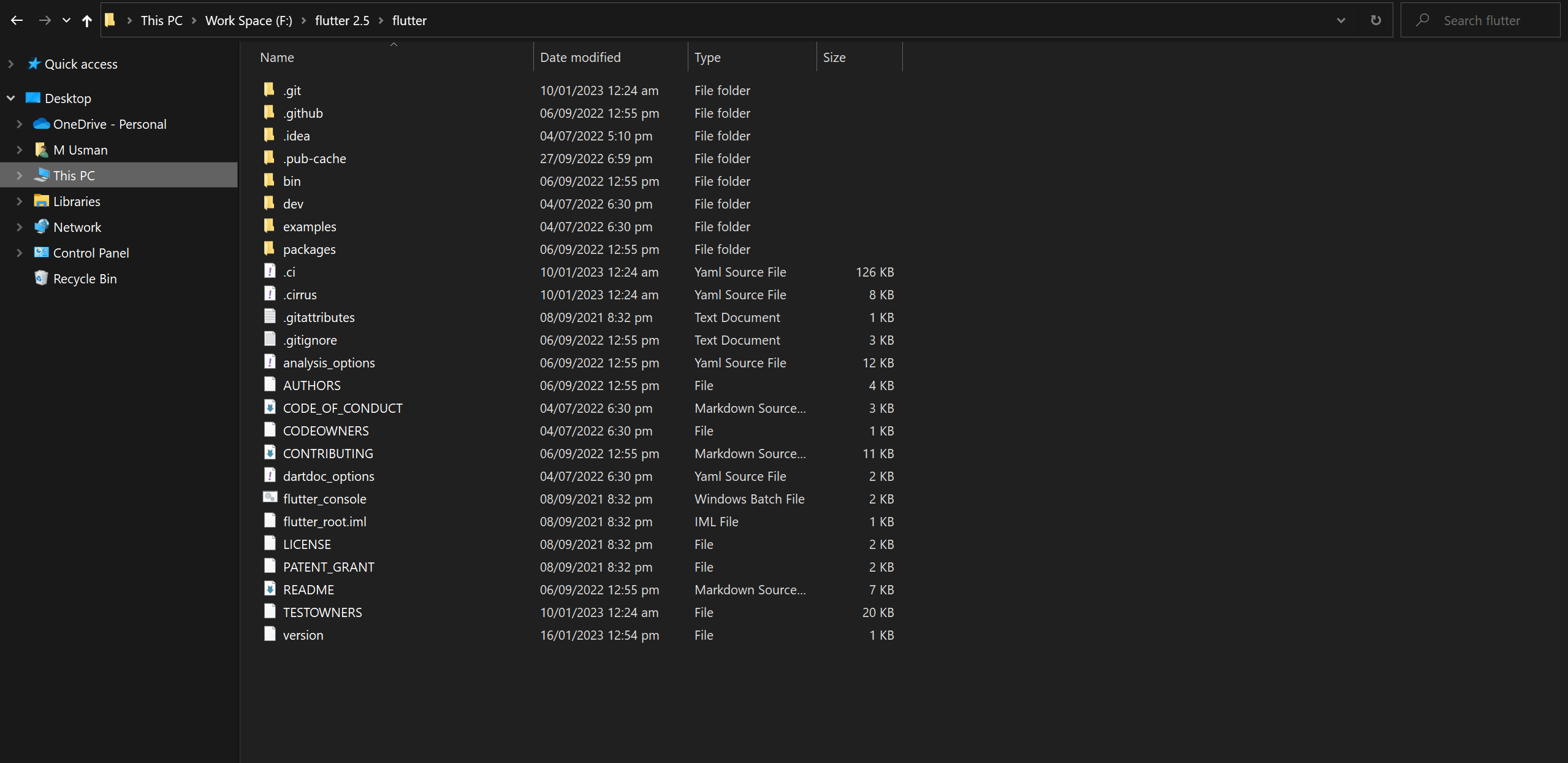This screenshot has width=1568, height=763.
Task: Go back using the back arrow
Action: (17, 20)
